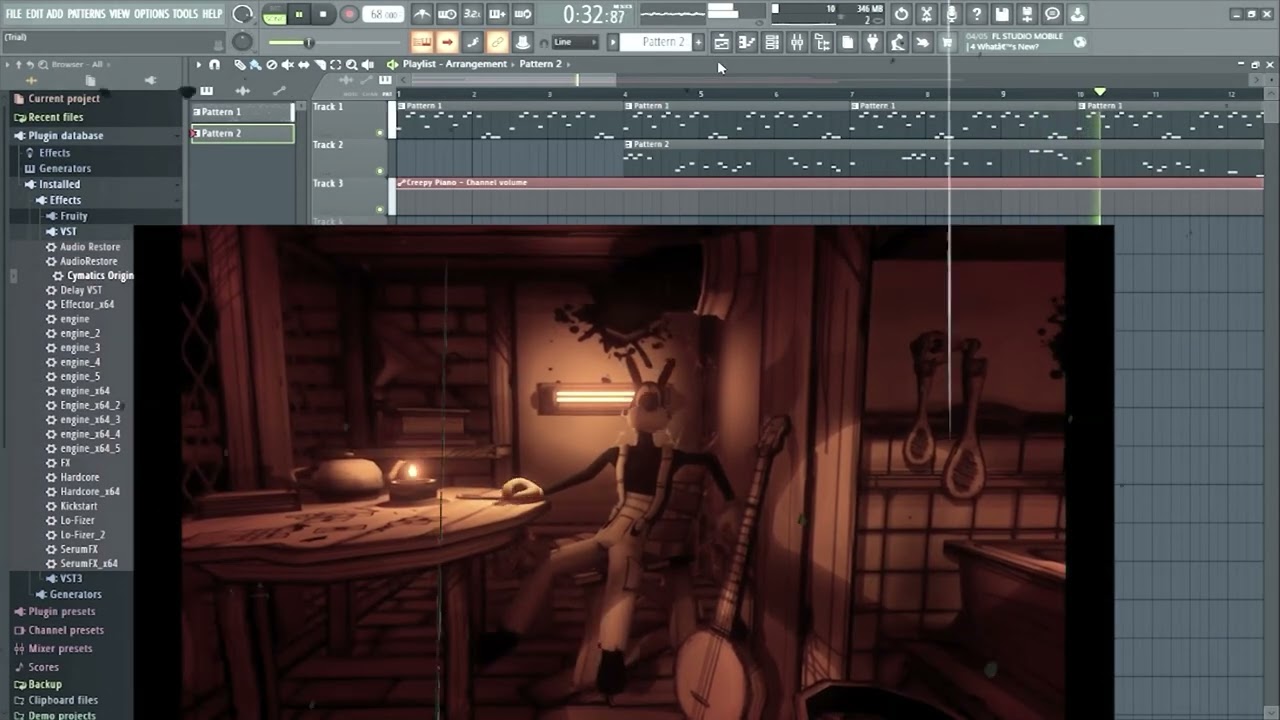Open help with the question mark icon
The width and height of the screenshot is (1280, 720).
coord(976,14)
